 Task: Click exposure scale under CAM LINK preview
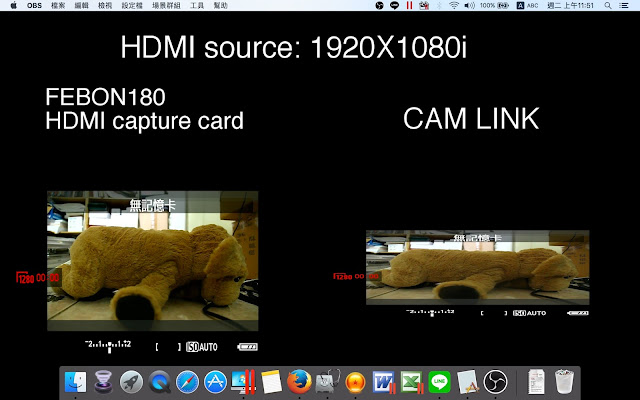click(x=430, y=313)
